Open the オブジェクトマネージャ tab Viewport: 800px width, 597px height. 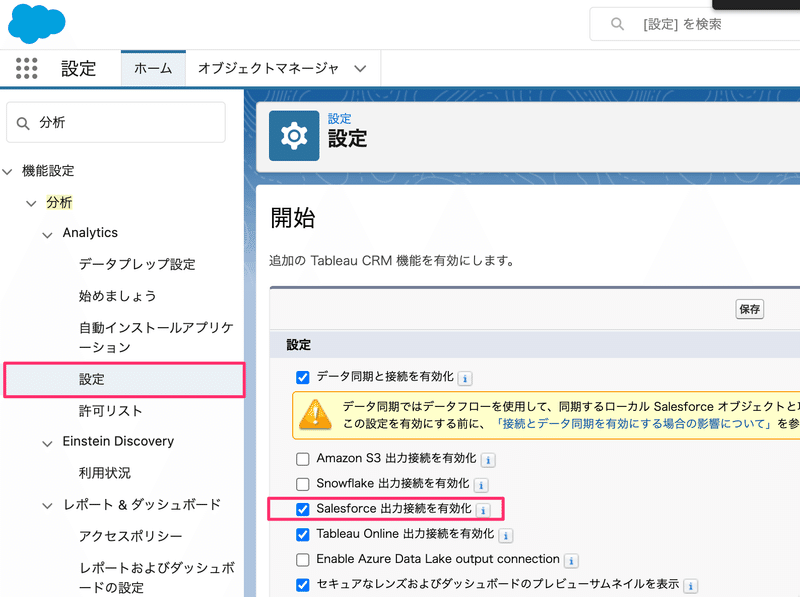pyautogui.click(x=268, y=68)
